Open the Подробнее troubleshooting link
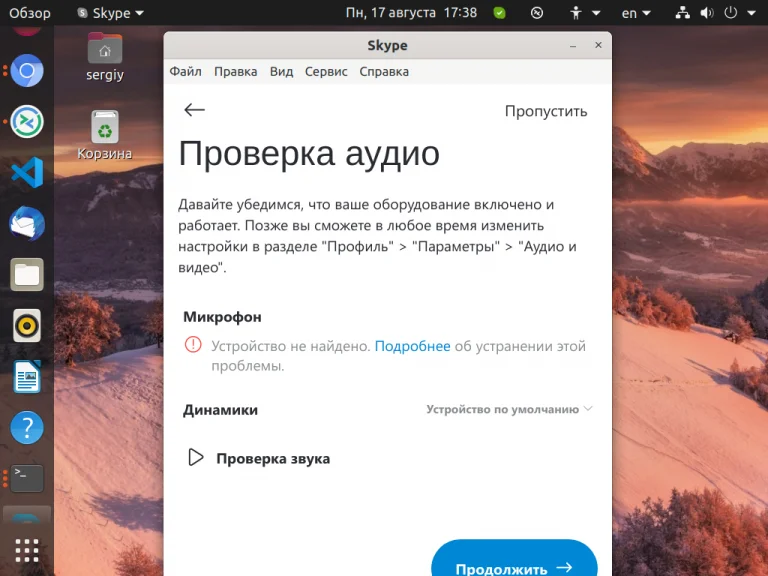768x576 pixels. [412, 346]
